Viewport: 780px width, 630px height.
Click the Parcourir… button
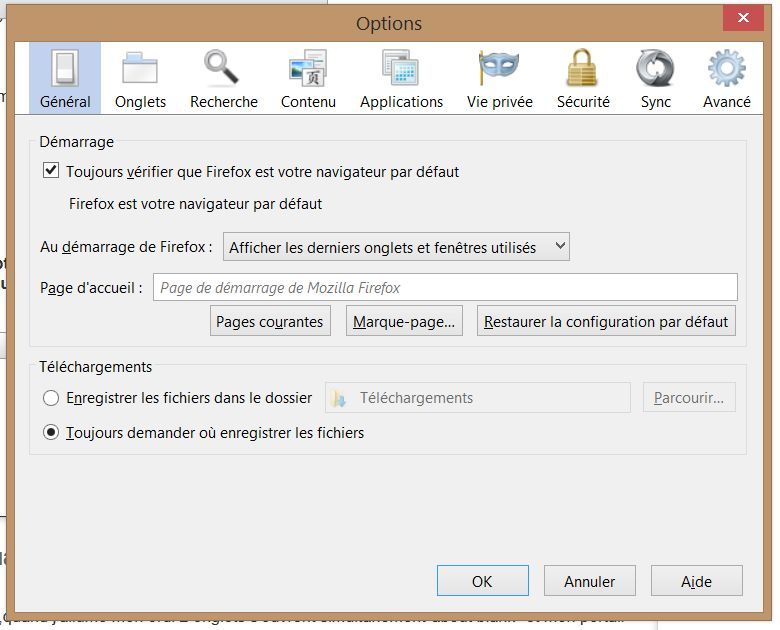(x=689, y=398)
